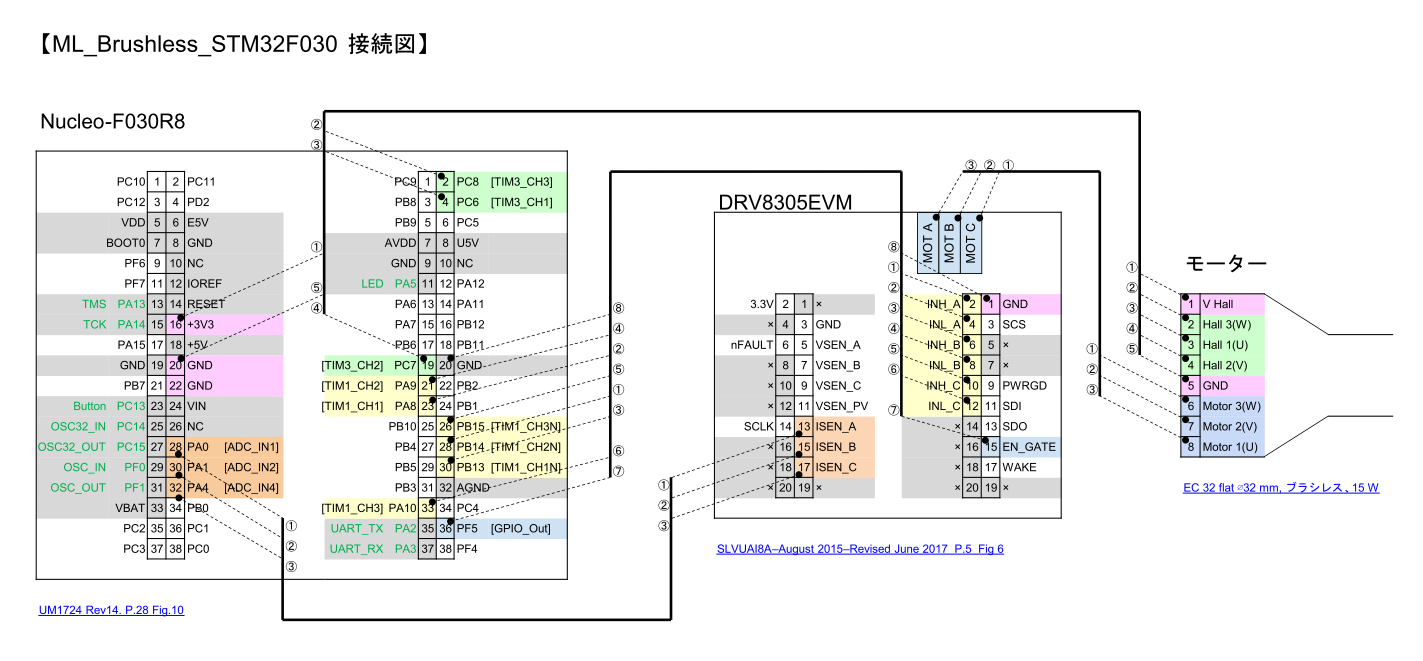Open the UM1724 Rev14 P.28 Fig.10 link
This screenshot has width=1423, height=661.
point(109,610)
